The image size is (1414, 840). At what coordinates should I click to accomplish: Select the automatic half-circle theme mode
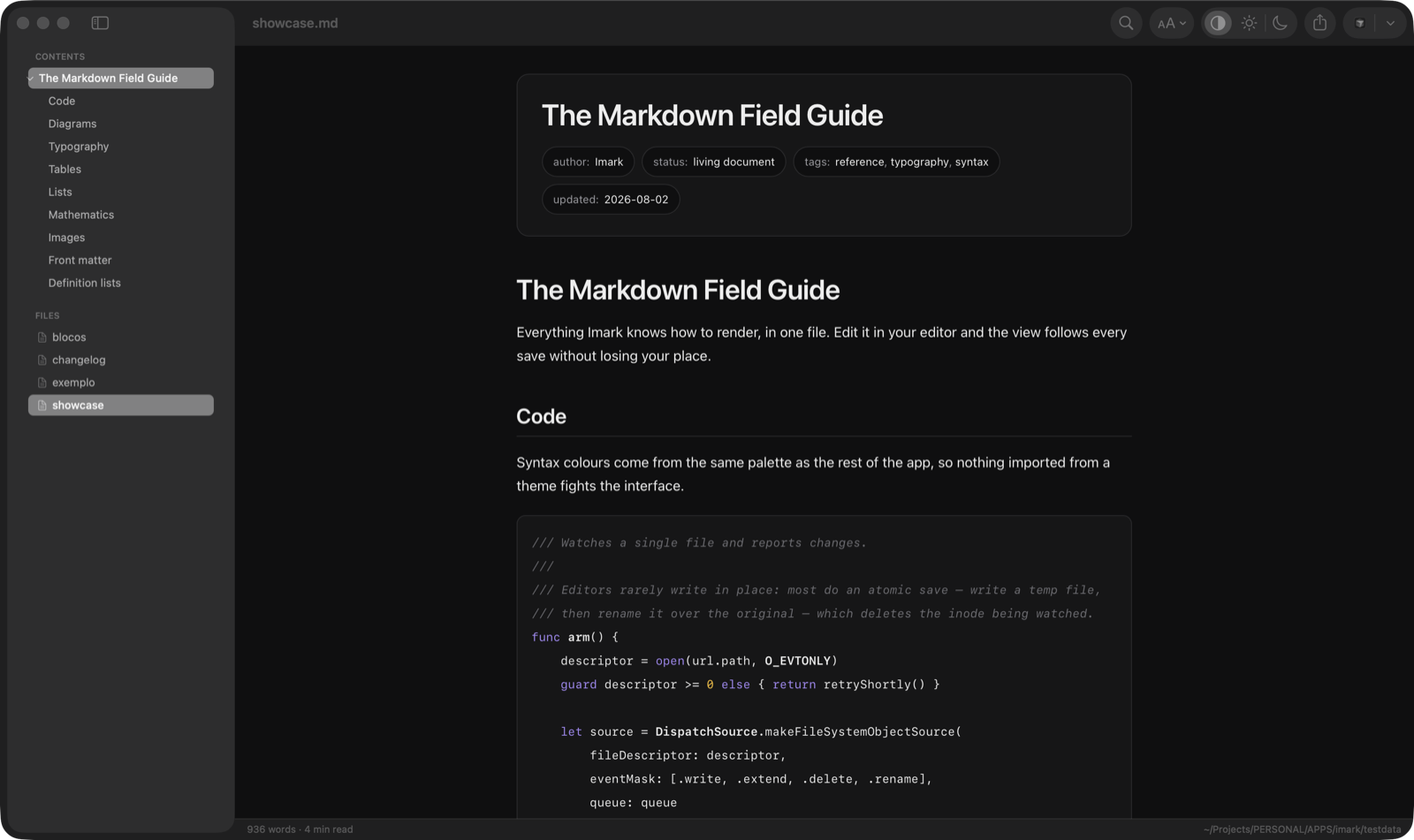coord(1218,23)
